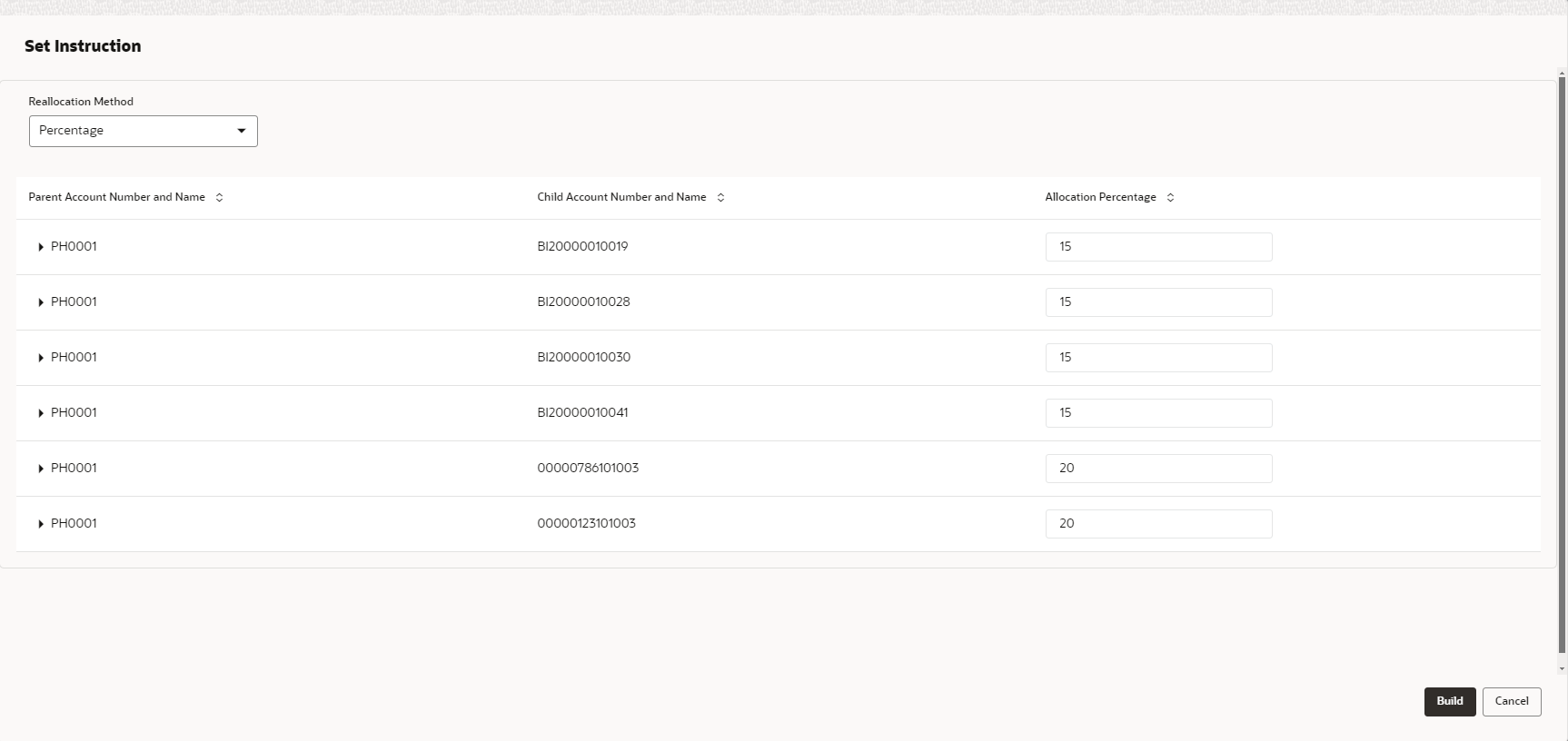Edit allocation percentage for BI20000010028
The height and width of the screenshot is (741, 1568).
coord(1158,302)
